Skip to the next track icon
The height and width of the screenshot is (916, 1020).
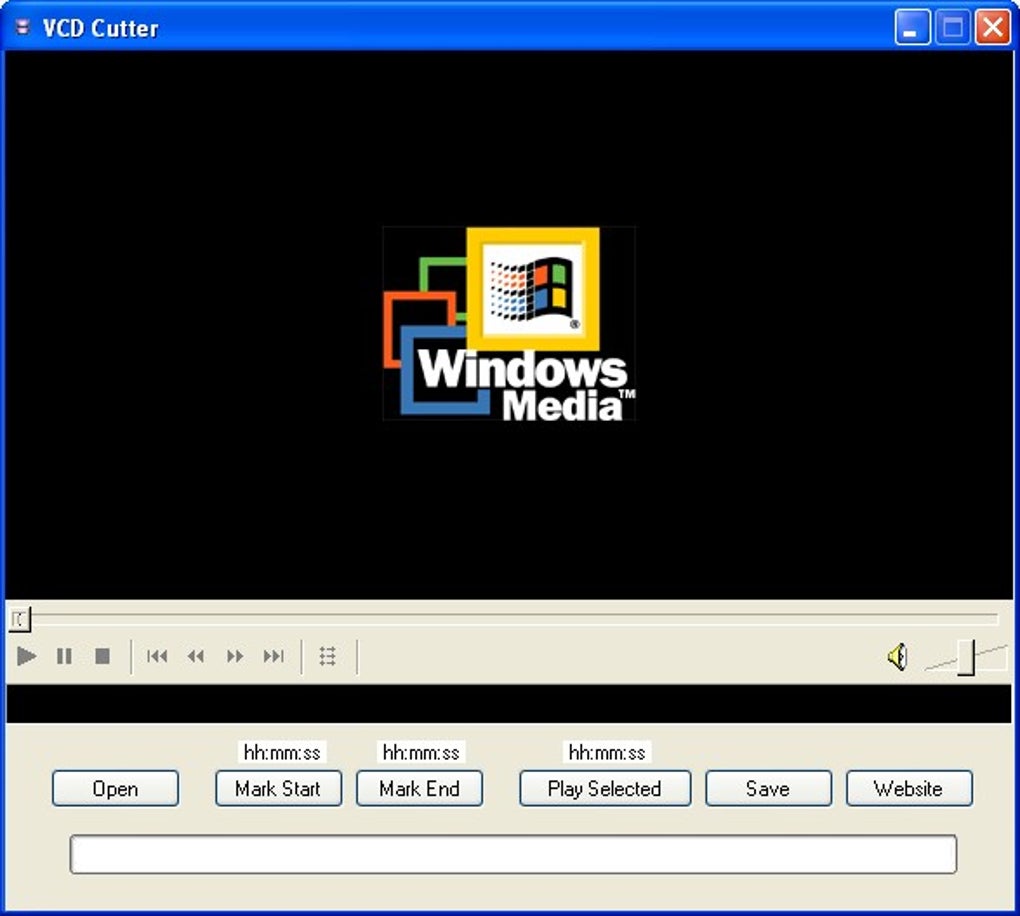[x=274, y=656]
